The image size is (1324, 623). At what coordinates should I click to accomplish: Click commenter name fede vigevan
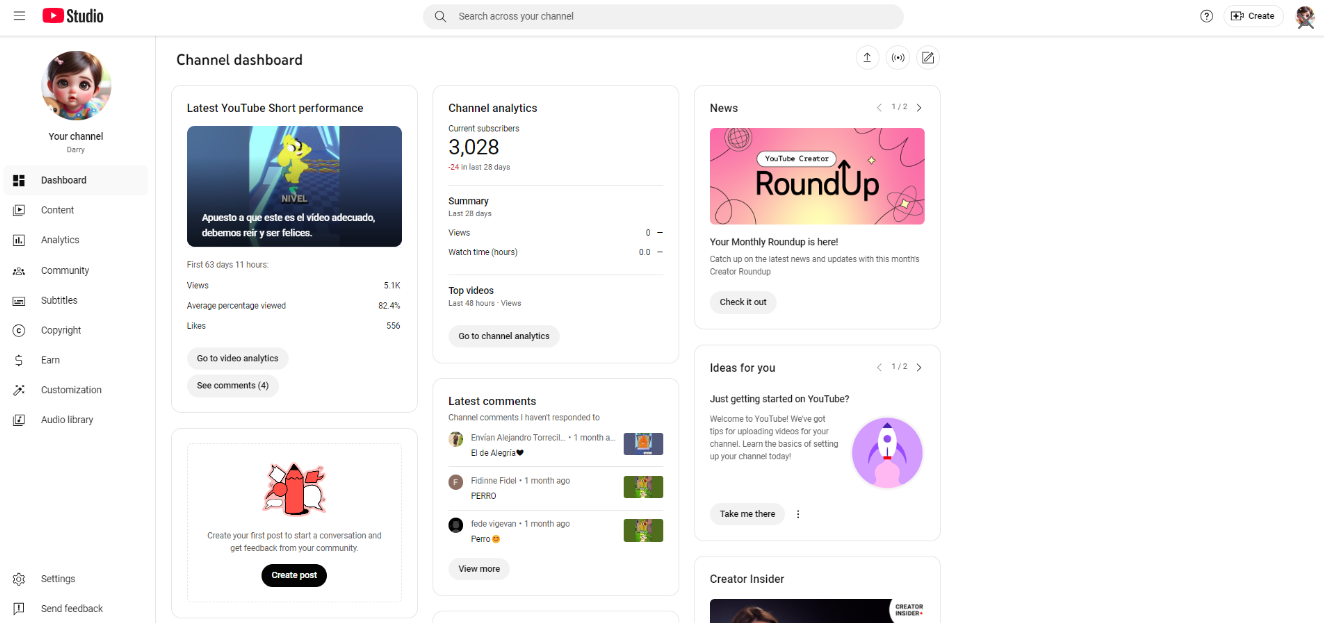494,524
